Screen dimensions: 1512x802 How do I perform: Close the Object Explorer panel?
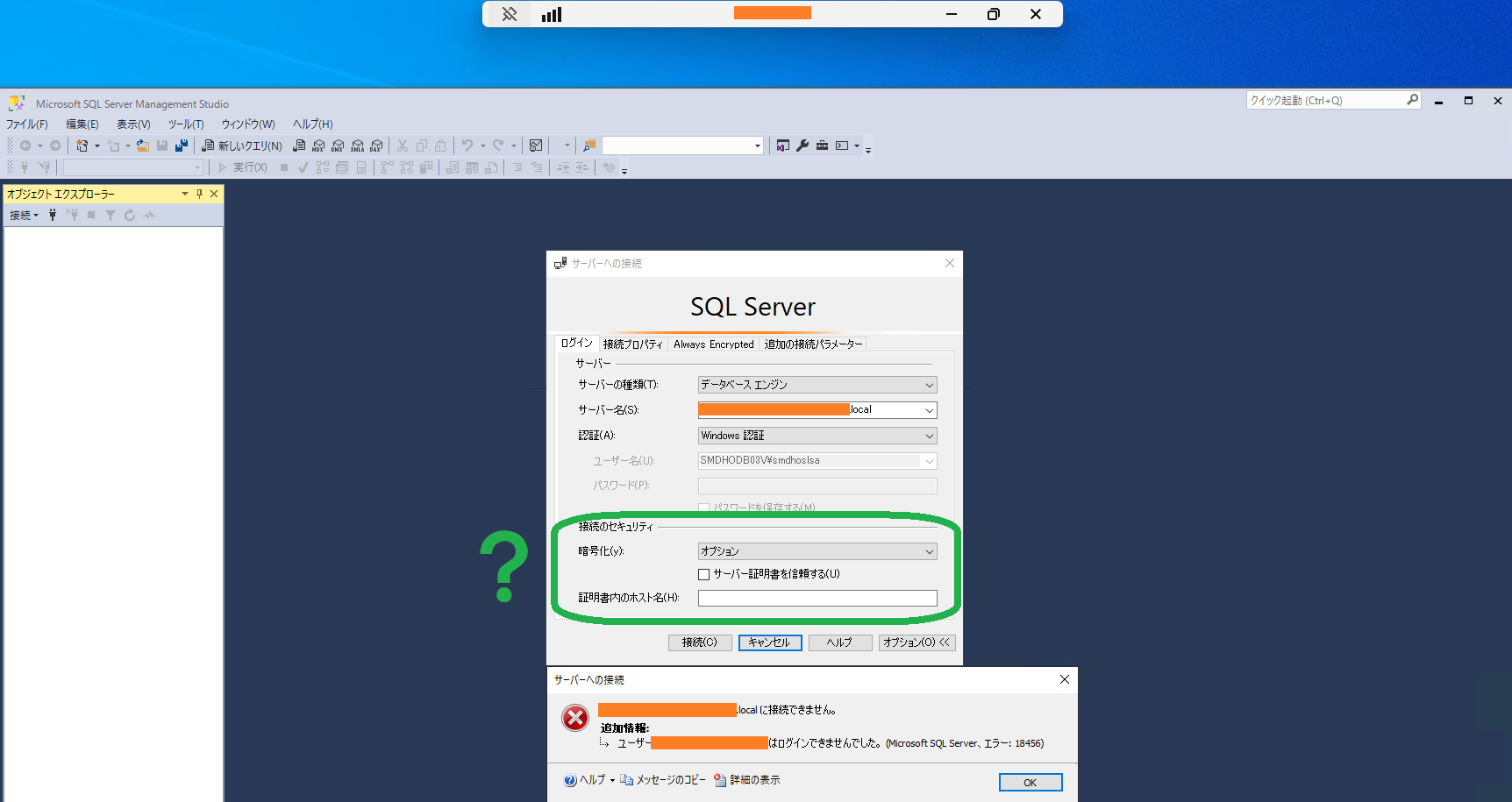214,194
